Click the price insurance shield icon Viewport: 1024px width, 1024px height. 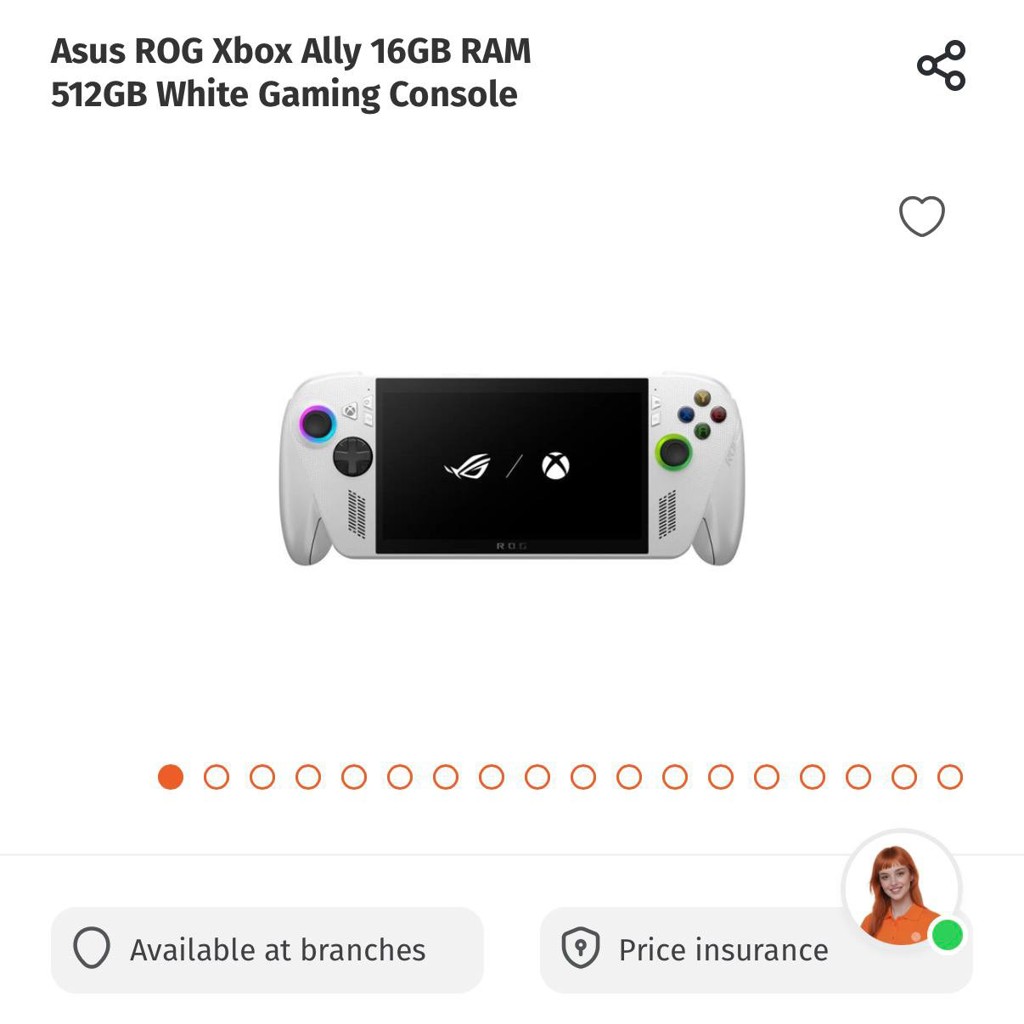click(581, 948)
